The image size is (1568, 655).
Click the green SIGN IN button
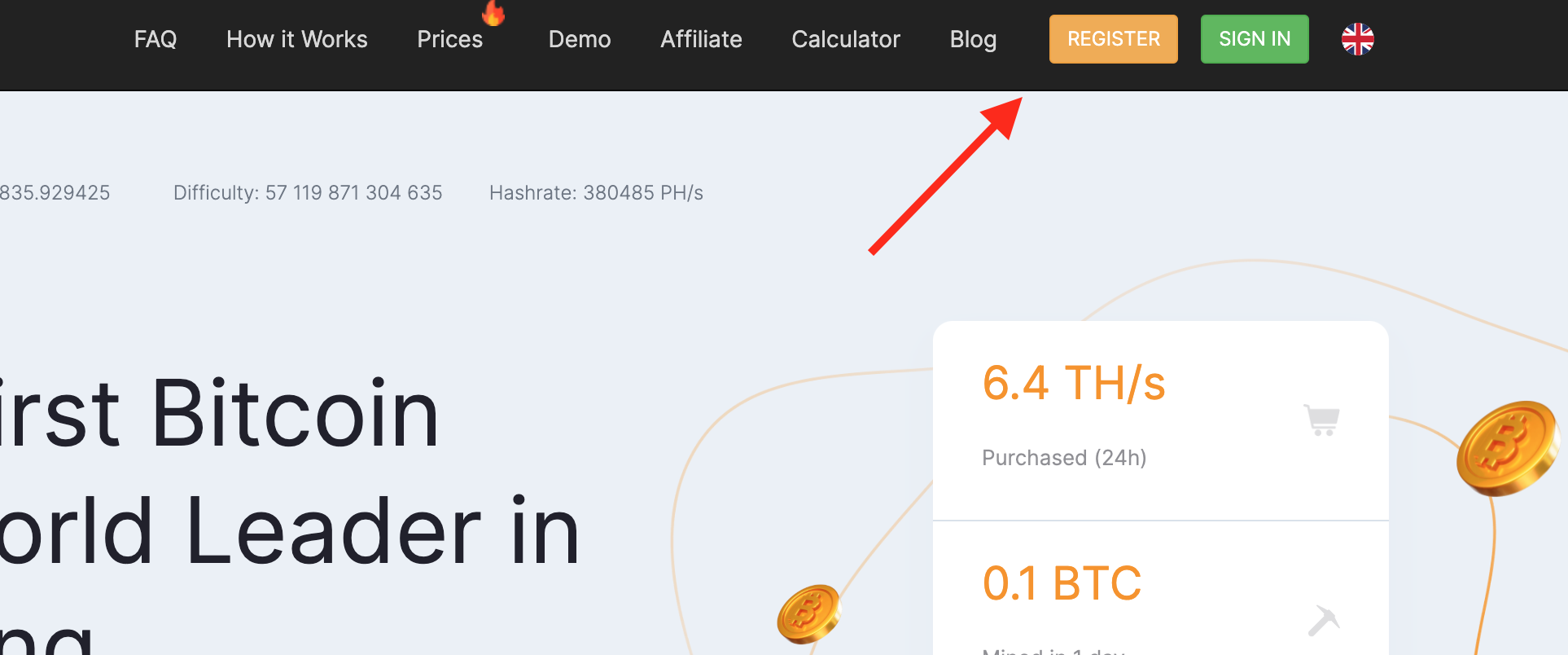click(1255, 39)
